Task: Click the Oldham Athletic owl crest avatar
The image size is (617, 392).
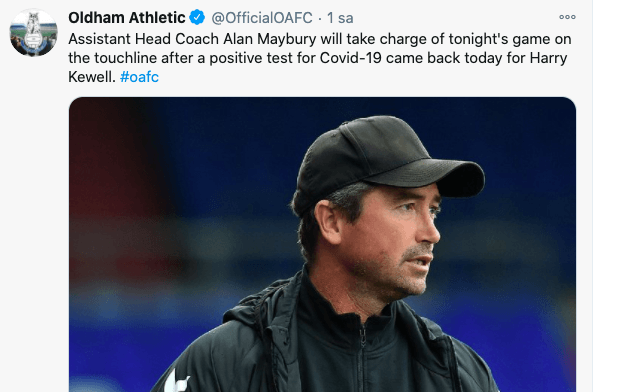Action: (x=33, y=32)
